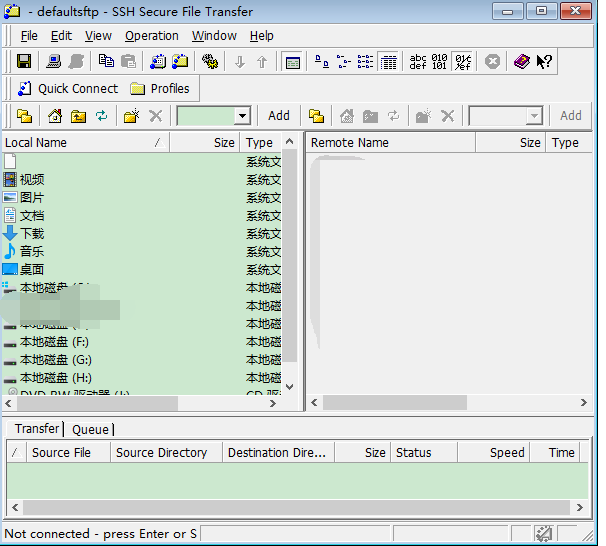Screen dimensions: 606x546
Task: Switch to the Queue tab
Action: coord(90,429)
